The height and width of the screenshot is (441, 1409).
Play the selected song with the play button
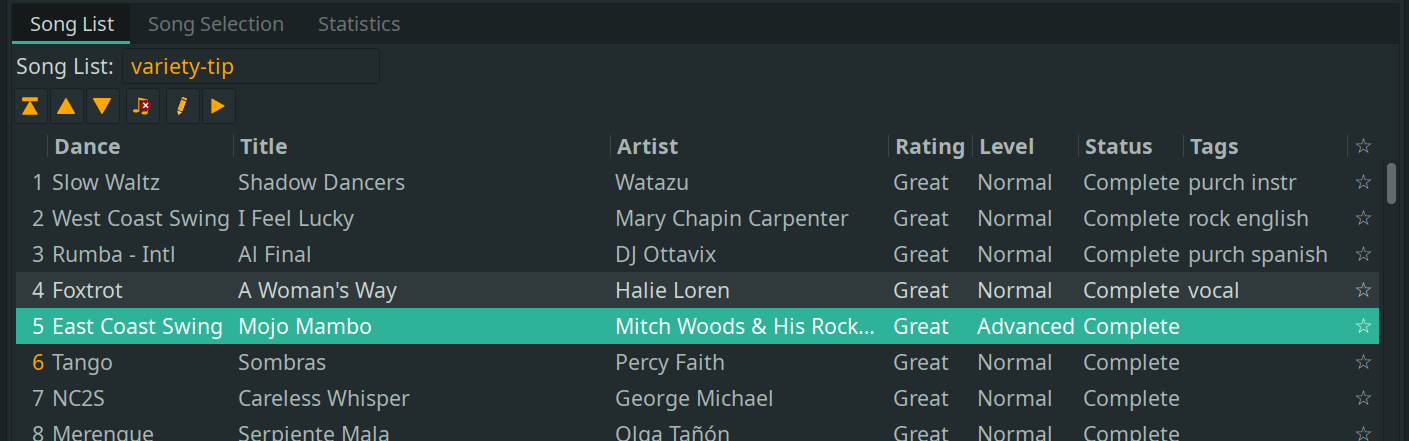[218, 106]
